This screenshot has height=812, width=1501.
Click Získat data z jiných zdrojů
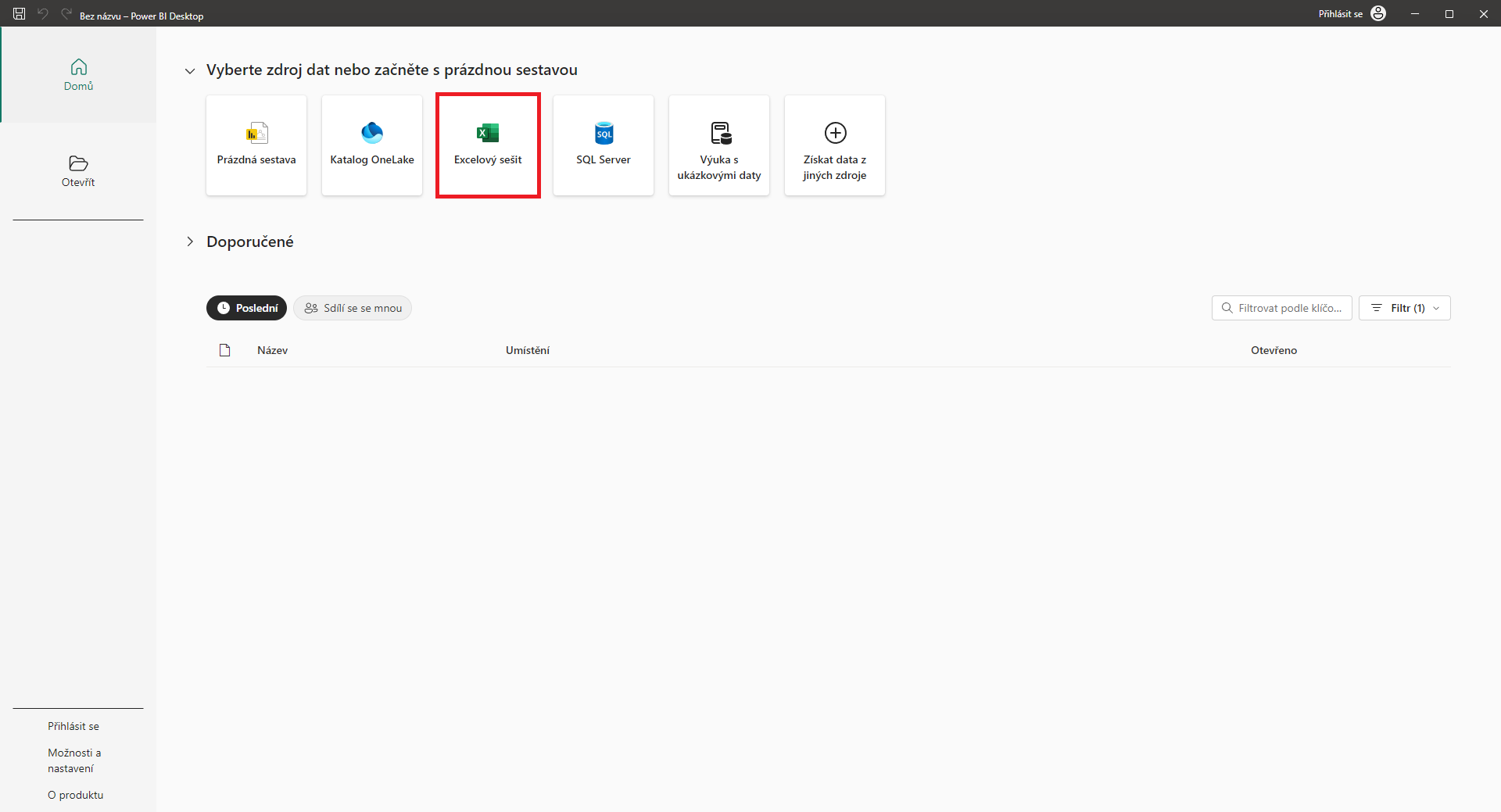click(834, 145)
